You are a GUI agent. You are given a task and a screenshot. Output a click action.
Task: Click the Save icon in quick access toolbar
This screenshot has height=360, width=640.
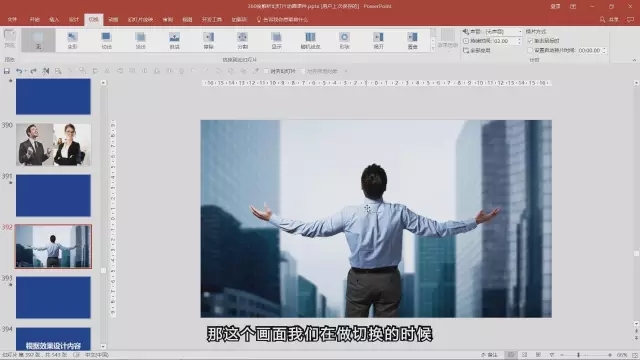click(x=7, y=71)
